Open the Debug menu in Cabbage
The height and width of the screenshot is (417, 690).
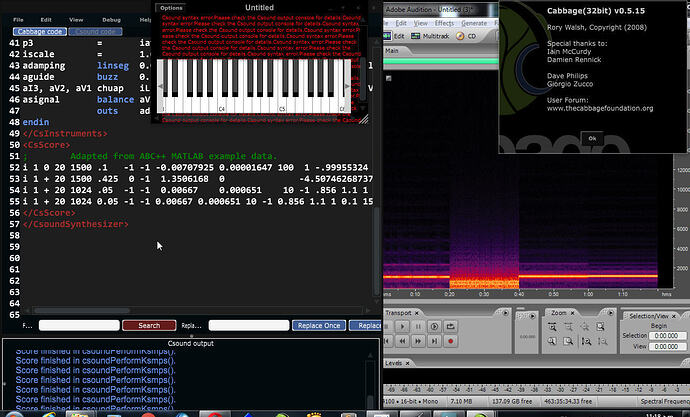coord(111,19)
